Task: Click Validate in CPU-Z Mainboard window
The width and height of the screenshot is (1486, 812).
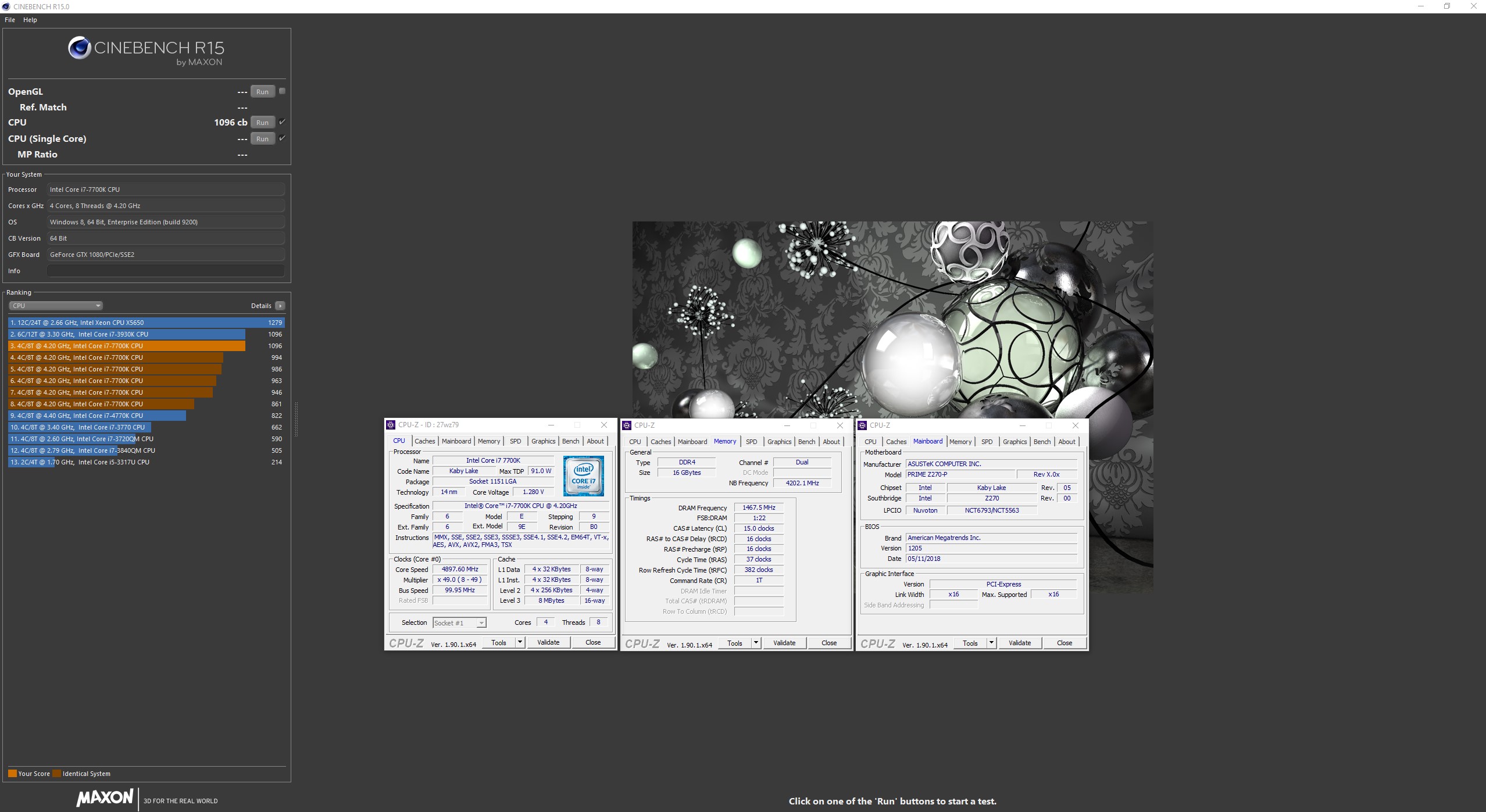Action: pos(1020,643)
